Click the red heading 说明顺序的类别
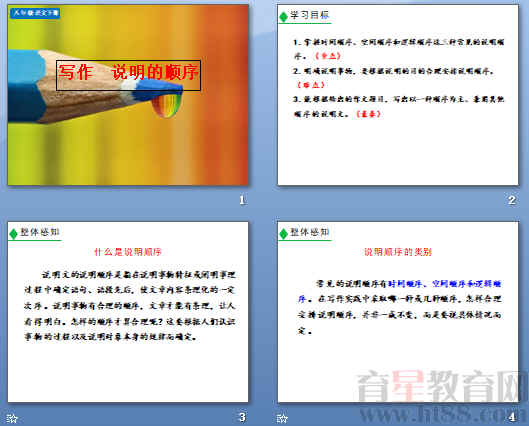 click(398, 252)
